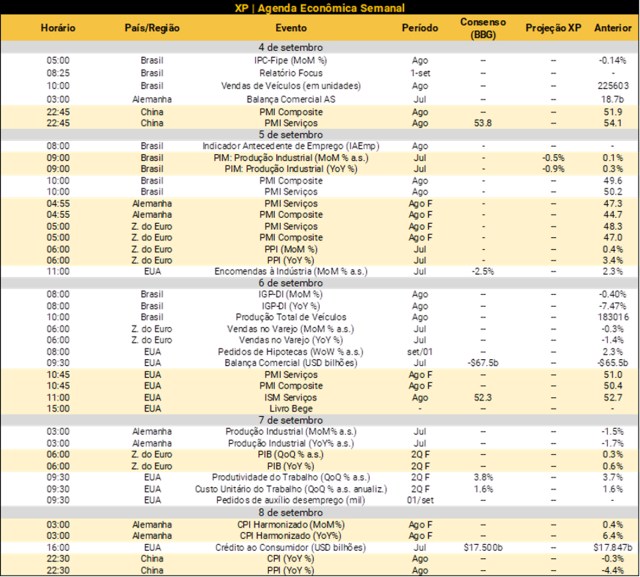Viewport: 640px width, 577px height.
Task: Select the 'PIB (QoQ % a.s.)' event cell
Action: pos(291,455)
